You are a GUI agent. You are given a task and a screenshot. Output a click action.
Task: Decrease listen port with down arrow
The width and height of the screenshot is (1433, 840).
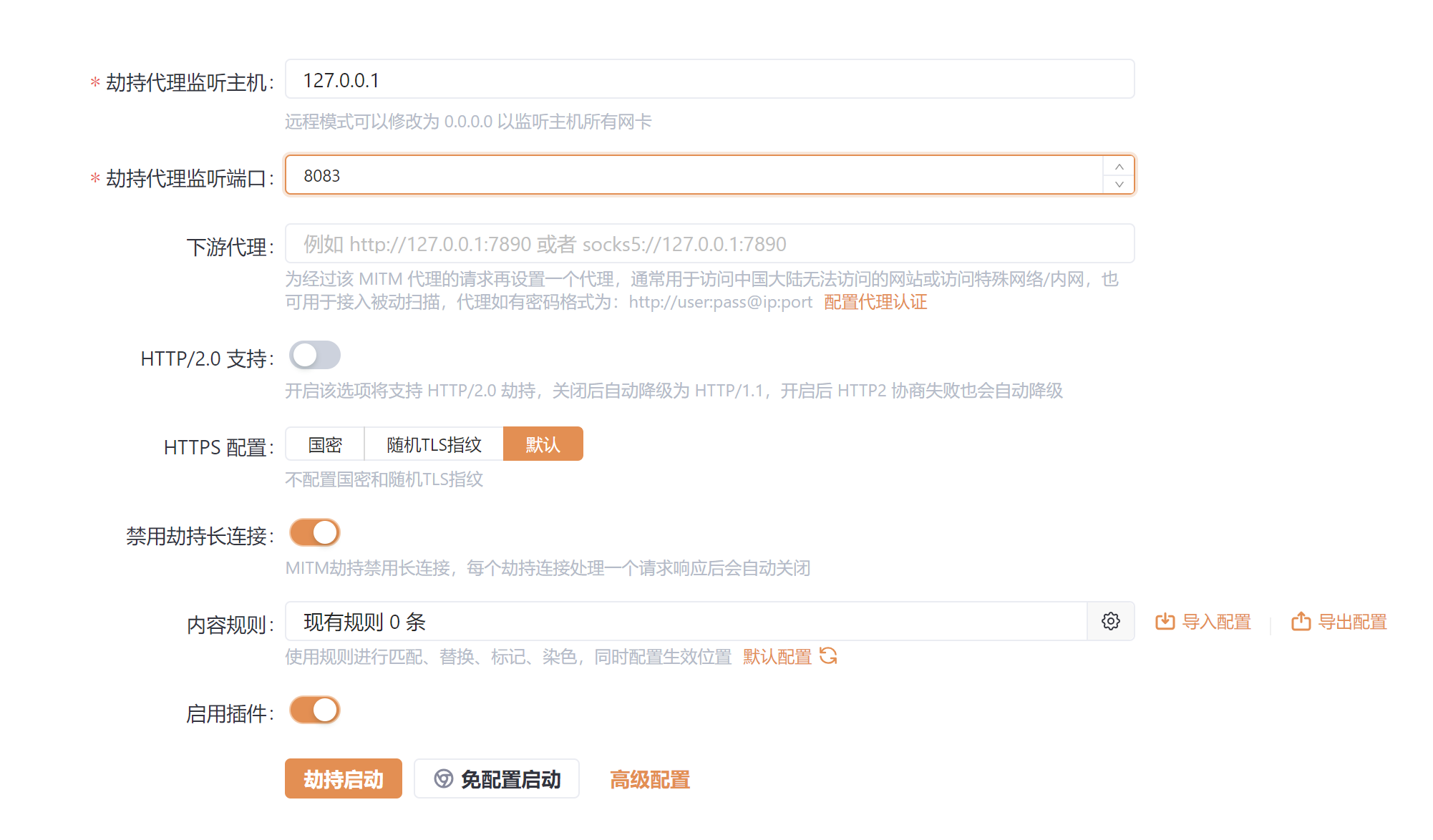click(1119, 185)
